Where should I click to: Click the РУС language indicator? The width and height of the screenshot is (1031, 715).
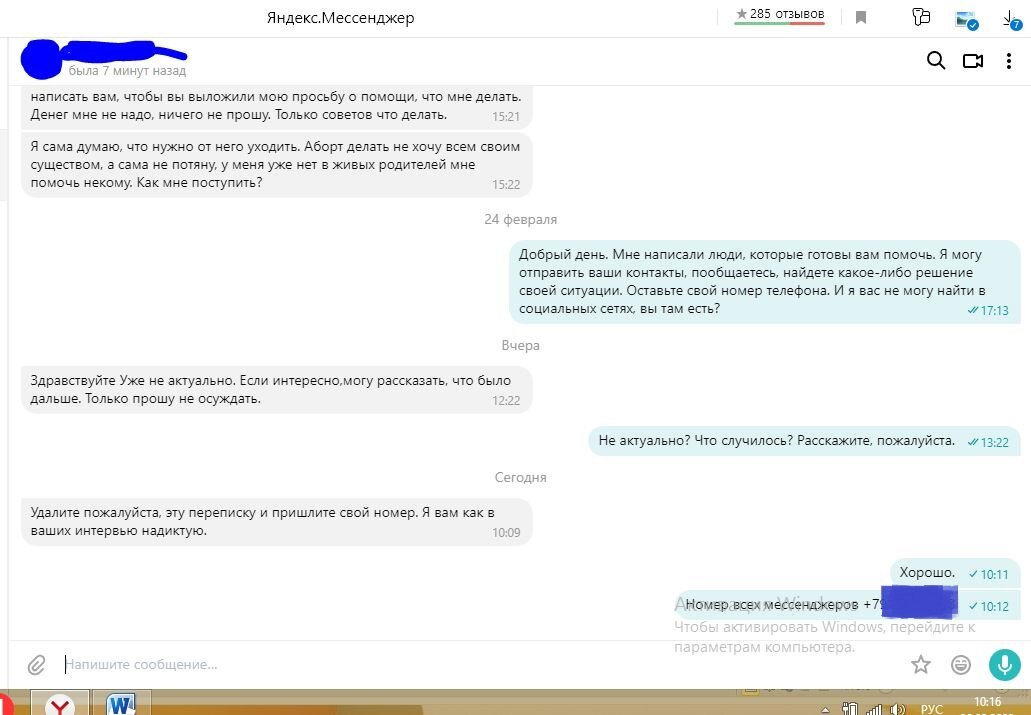pos(932,708)
